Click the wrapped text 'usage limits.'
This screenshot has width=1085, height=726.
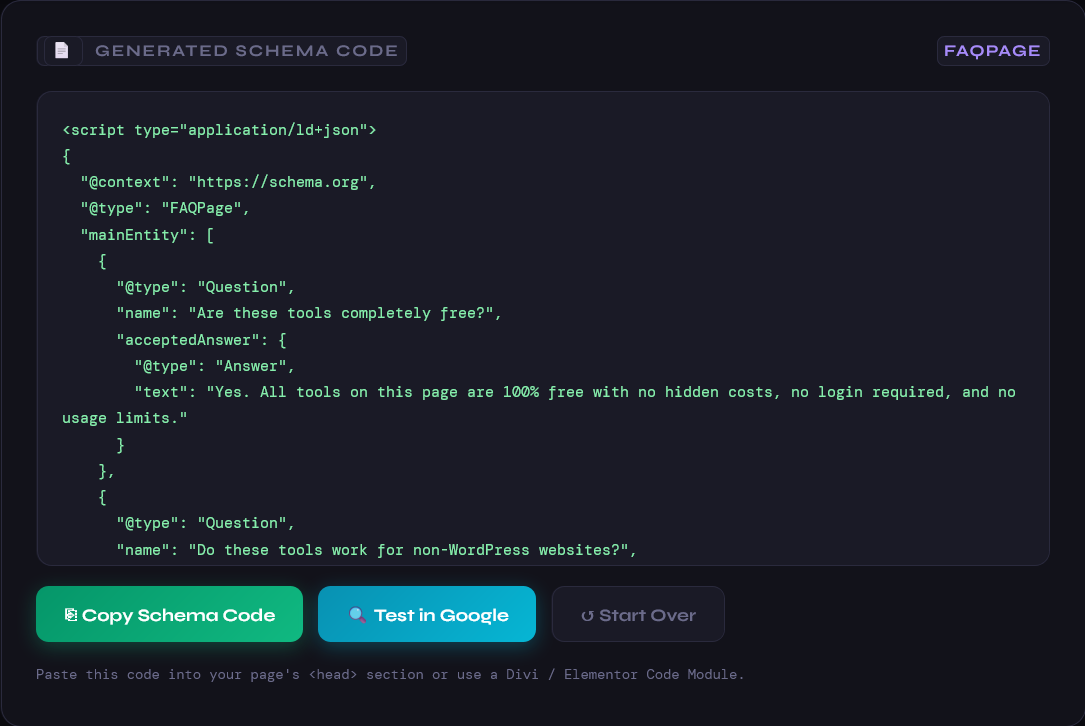click(x=125, y=418)
